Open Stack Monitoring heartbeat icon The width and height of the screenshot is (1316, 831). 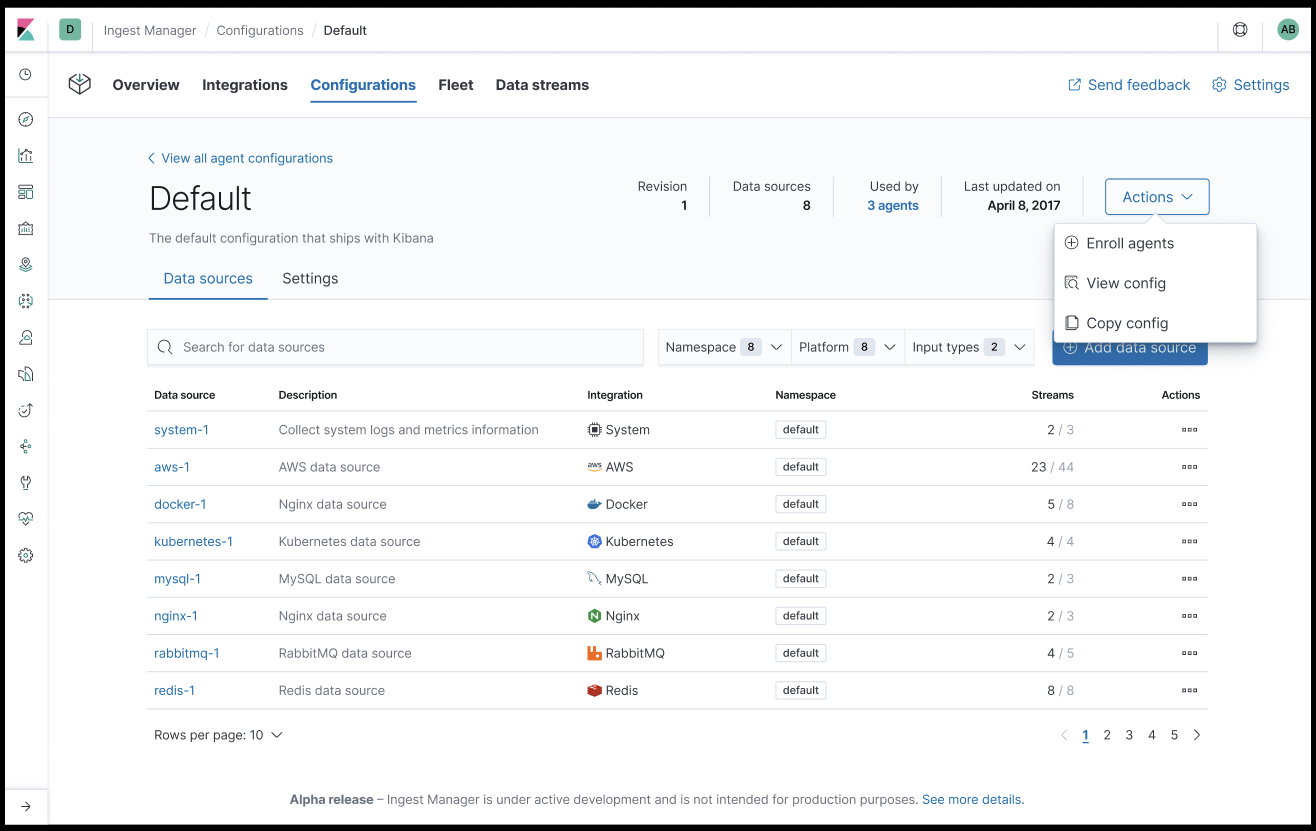25,518
